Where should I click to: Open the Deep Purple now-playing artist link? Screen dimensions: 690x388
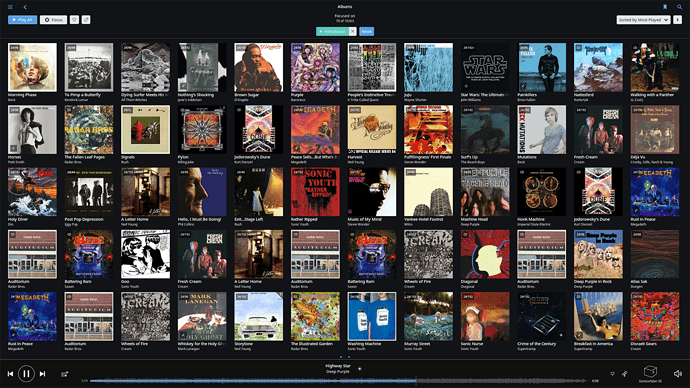coord(338,372)
